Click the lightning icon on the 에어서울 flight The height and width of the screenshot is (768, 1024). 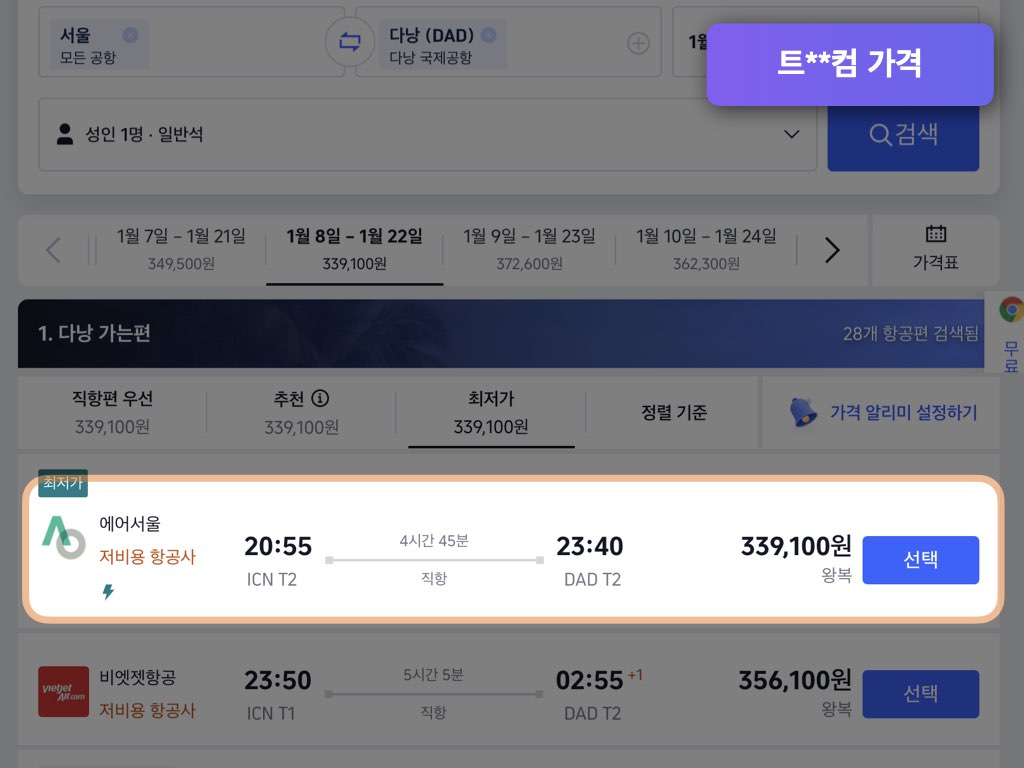tap(107, 592)
